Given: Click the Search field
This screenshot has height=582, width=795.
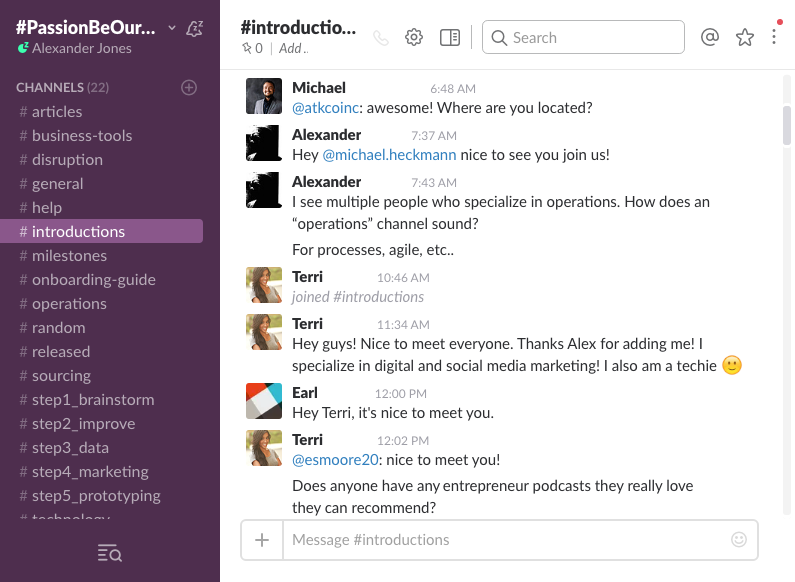Looking at the screenshot, I should tap(584, 38).
